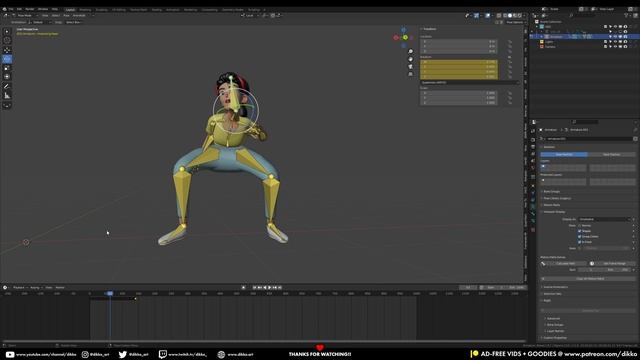Open the Pose menu in viewport header
Image resolution: width=640 pixels, height=360 pixels.
pyautogui.click(x=66, y=16)
